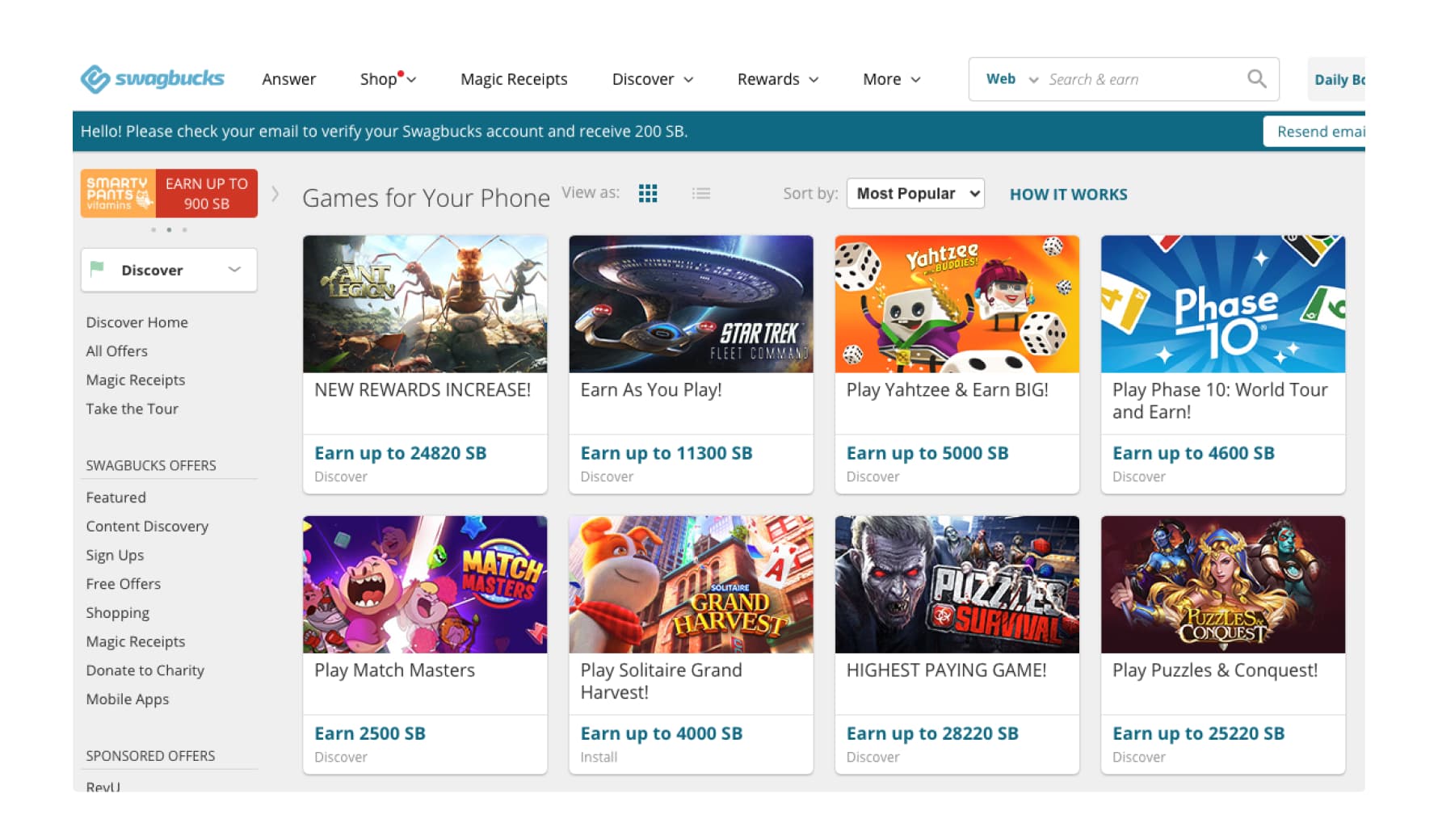Open the Web search type dropdown
The image size is (1438, 840).
pyautogui.click(x=1011, y=79)
